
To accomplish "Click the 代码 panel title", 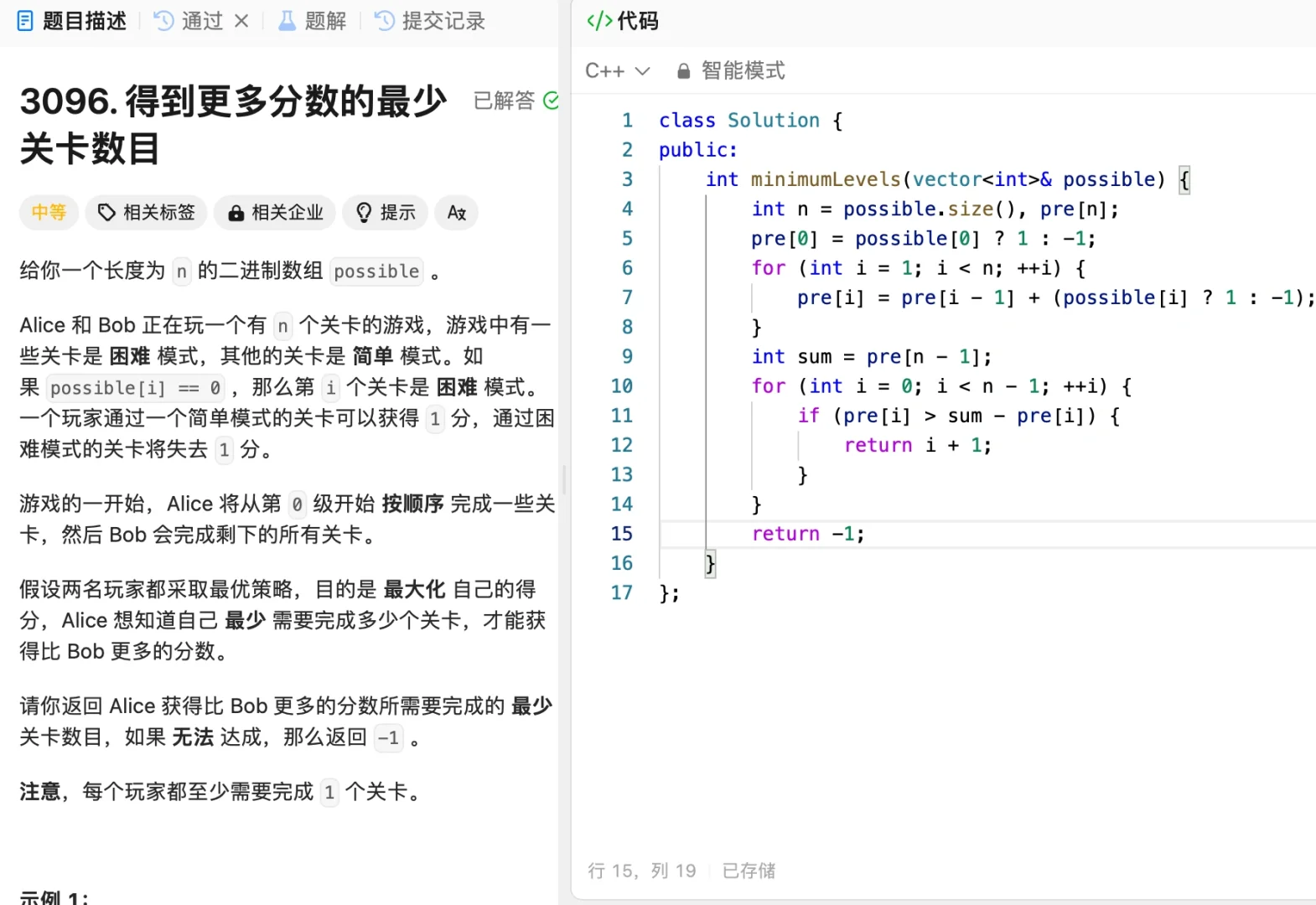I will pyautogui.click(x=638, y=21).
